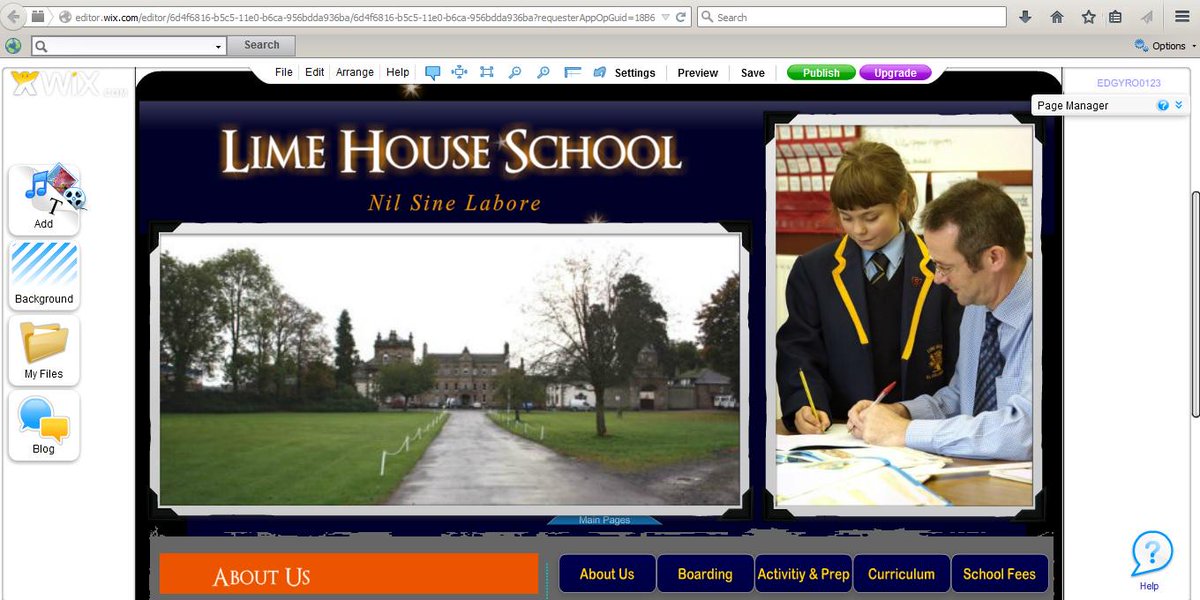Click the toolbar search text box
The image size is (1200, 600).
128,46
